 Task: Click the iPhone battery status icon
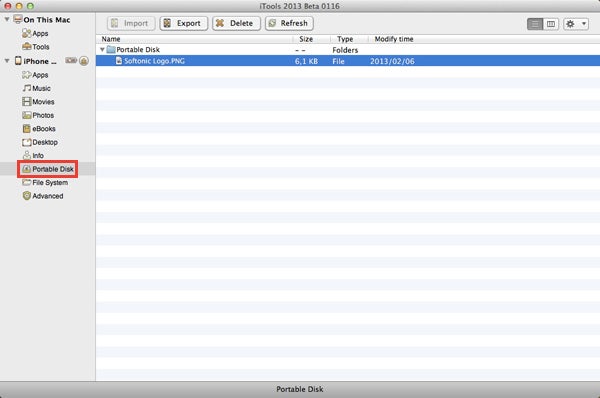pos(71,60)
